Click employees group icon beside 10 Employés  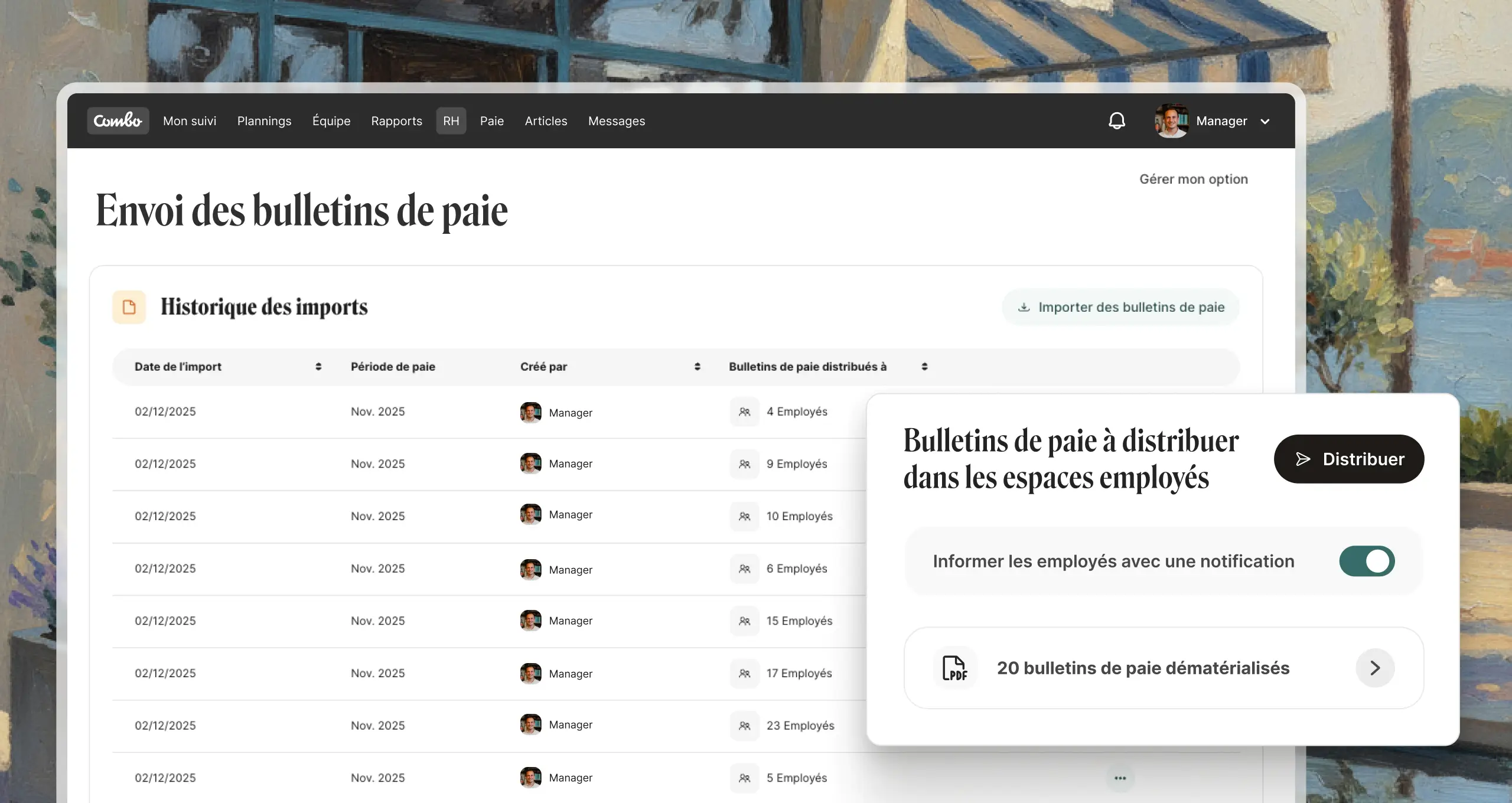pyautogui.click(x=744, y=516)
